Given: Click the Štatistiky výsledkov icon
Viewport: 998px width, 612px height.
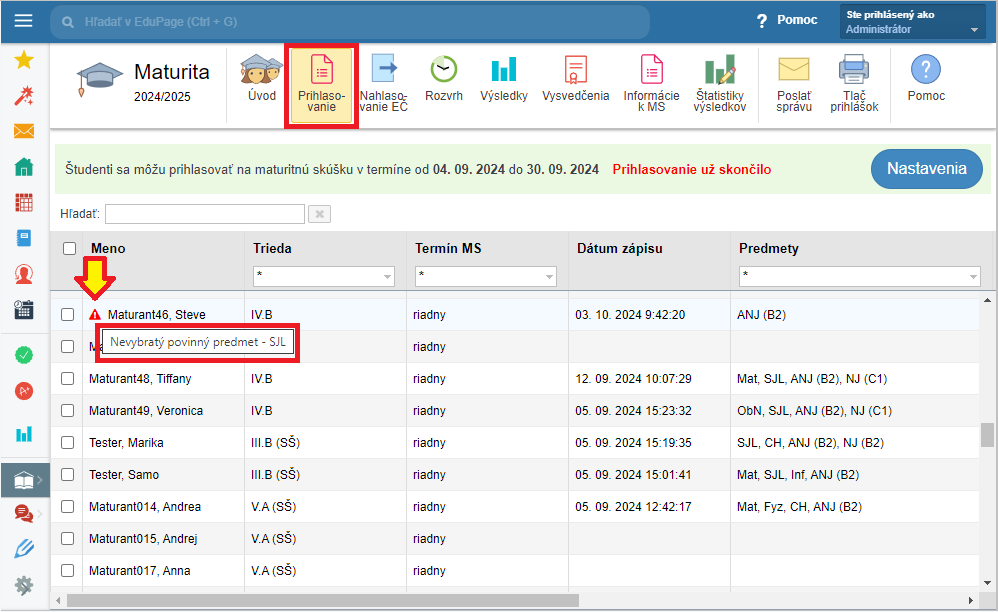Looking at the screenshot, I should tap(720, 69).
